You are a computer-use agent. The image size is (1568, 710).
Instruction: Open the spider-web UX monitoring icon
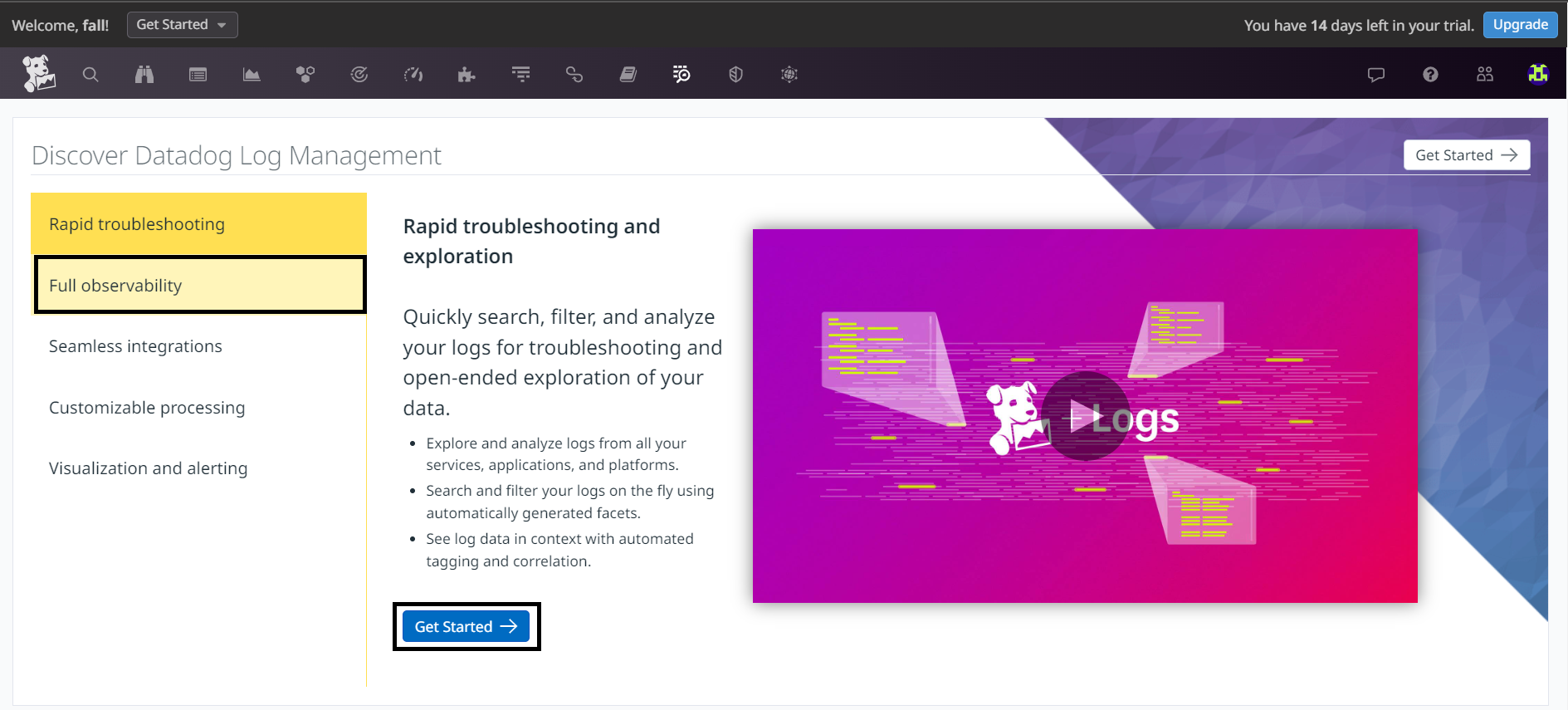(789, 75)
